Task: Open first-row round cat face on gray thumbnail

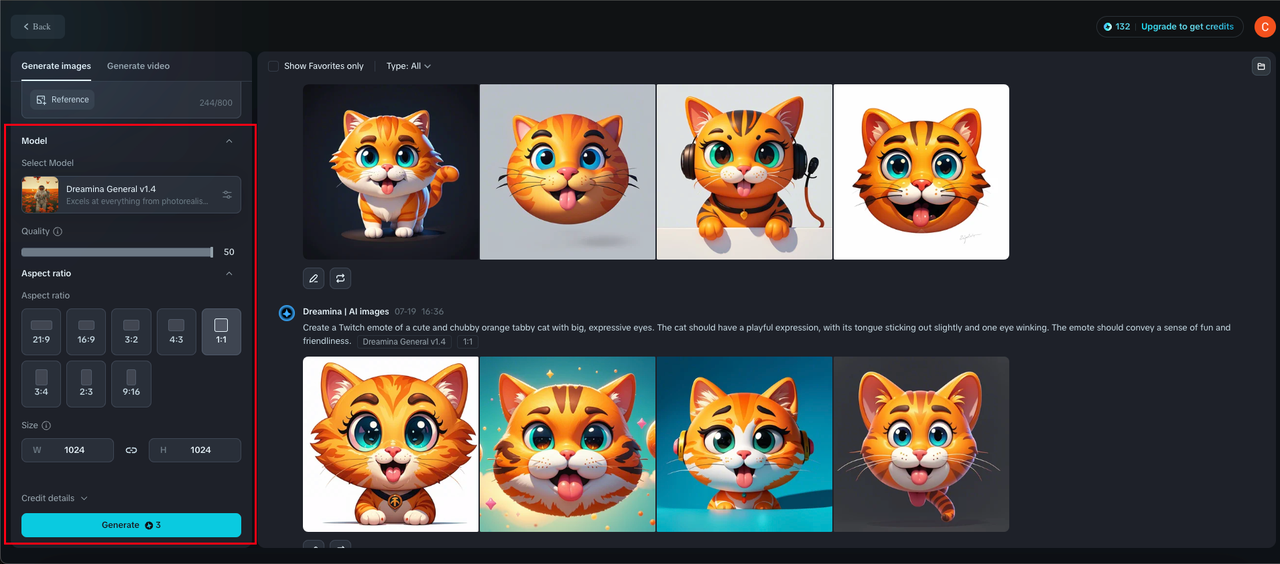Action: pos(568,172)
